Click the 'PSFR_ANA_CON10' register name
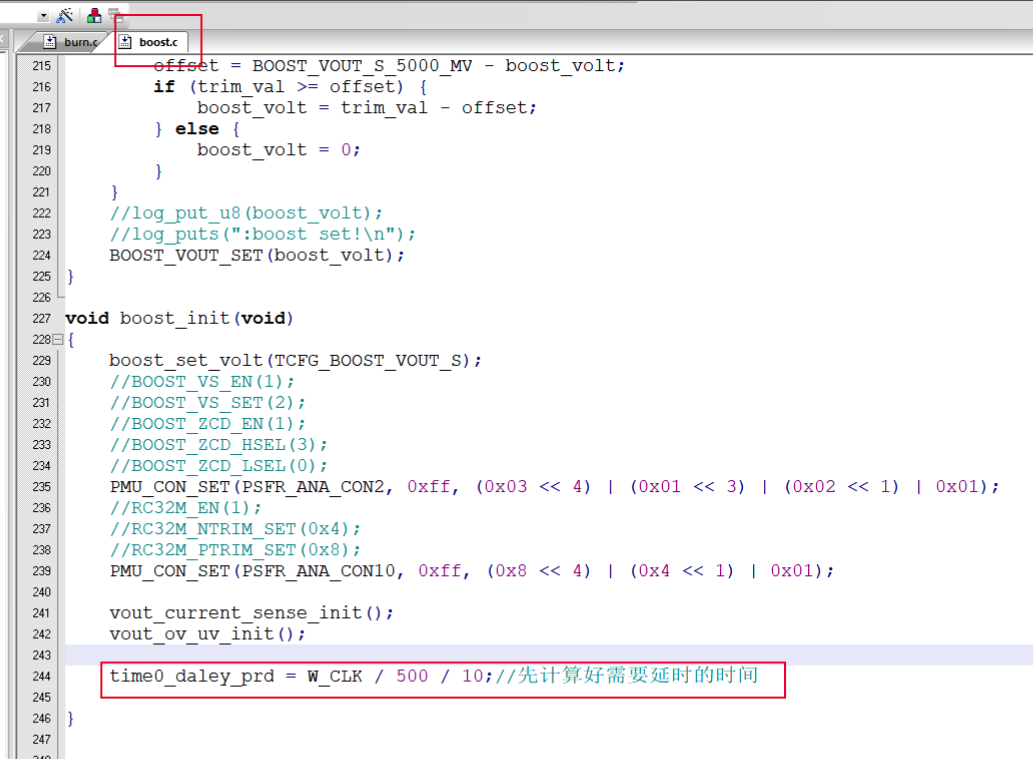This screenshot has height=759, width=1033. 319,571
